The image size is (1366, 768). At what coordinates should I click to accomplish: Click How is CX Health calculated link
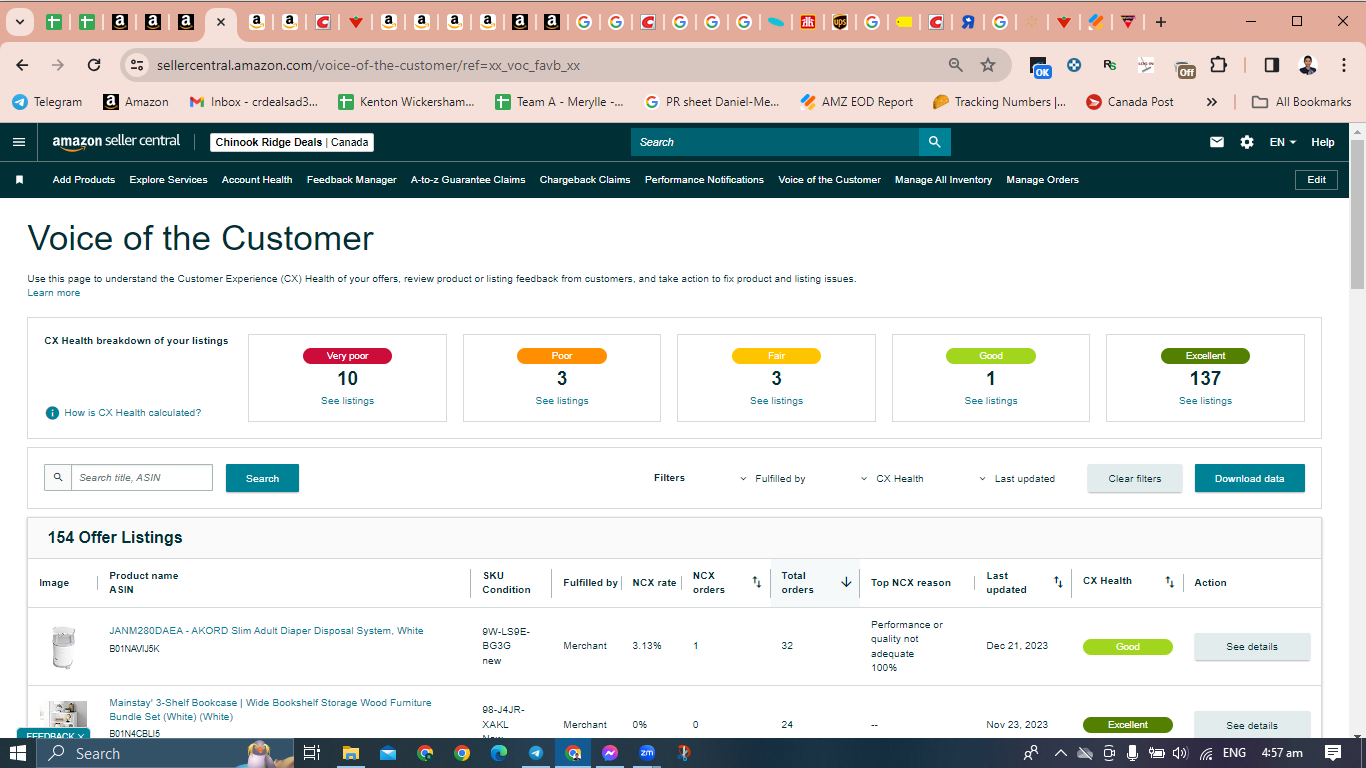coord(133,413)
